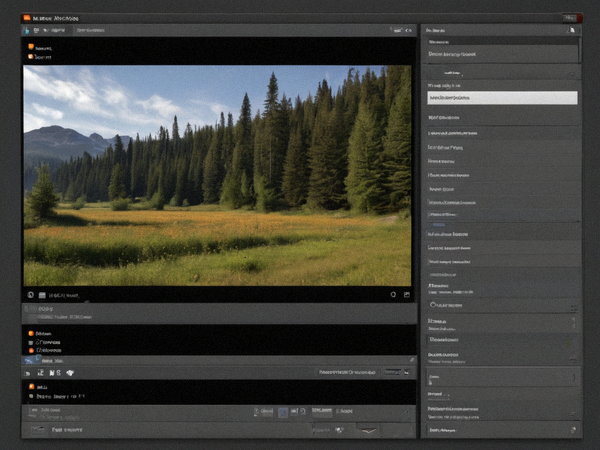Viewport: 600px width, 450px height.
Task: Click the highlighted light-gray field in right panel
Action: pos(502,98)
